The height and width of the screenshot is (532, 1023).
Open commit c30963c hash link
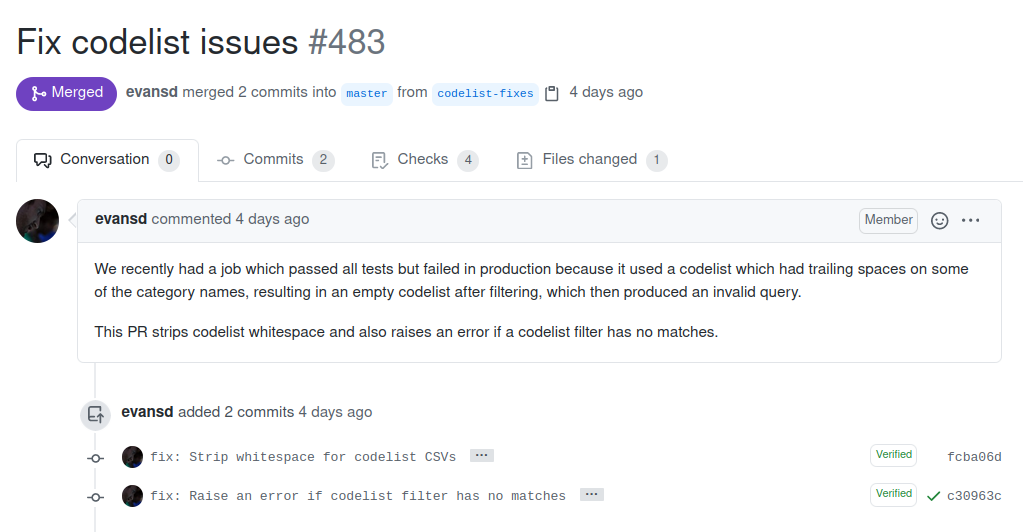click(974, 496)
